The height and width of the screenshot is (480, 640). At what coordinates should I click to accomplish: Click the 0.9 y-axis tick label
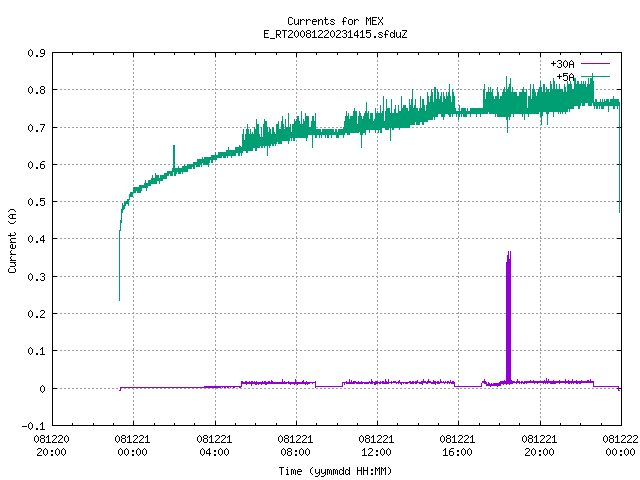36,53
